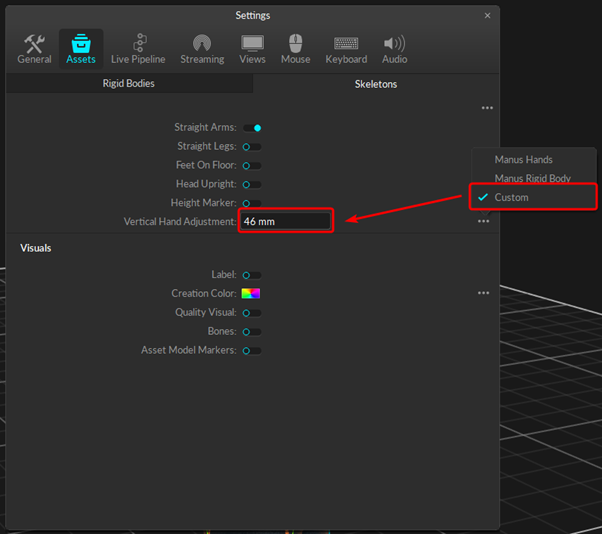Image resolution: width=602 pixels, height=534 pixels.
Task: Switch to the Rigid Bodies tab
Action: (129, 84)
